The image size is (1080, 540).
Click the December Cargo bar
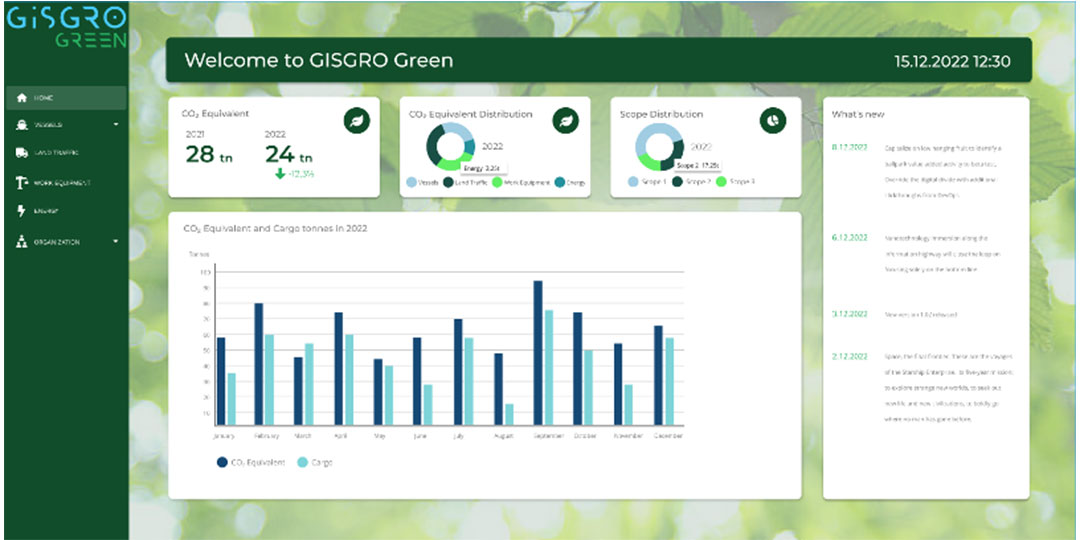[669, 382]
